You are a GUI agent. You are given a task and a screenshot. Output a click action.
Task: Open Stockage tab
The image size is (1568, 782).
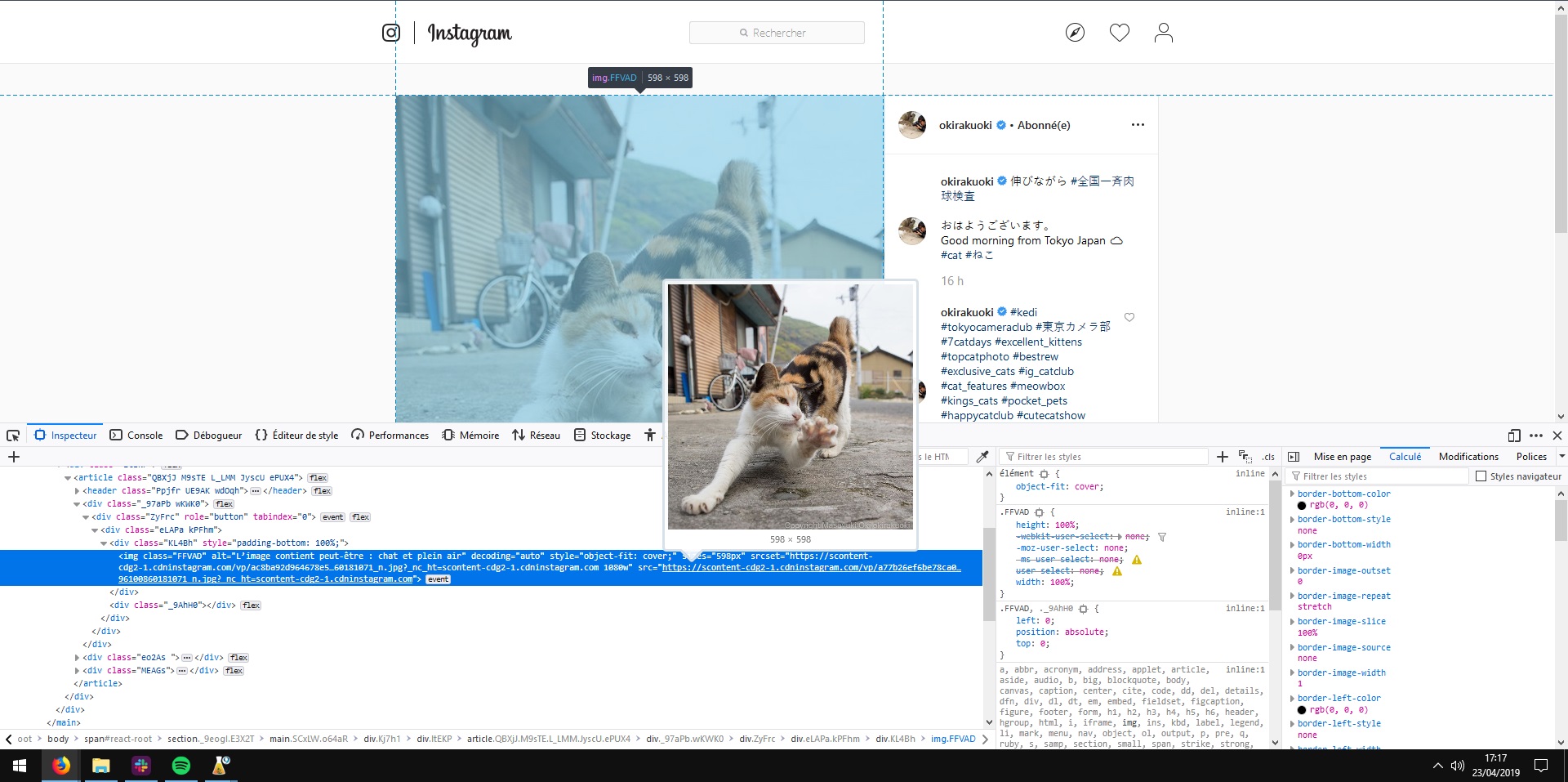click(603, 436)
